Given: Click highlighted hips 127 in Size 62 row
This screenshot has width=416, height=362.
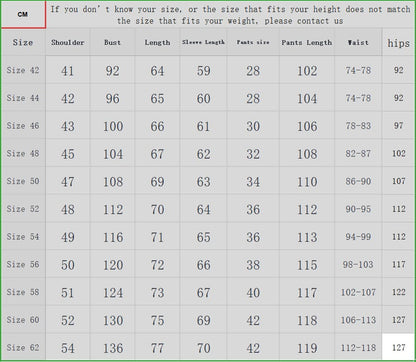Looking at the screenshot, I should click(x=399, y=348).
